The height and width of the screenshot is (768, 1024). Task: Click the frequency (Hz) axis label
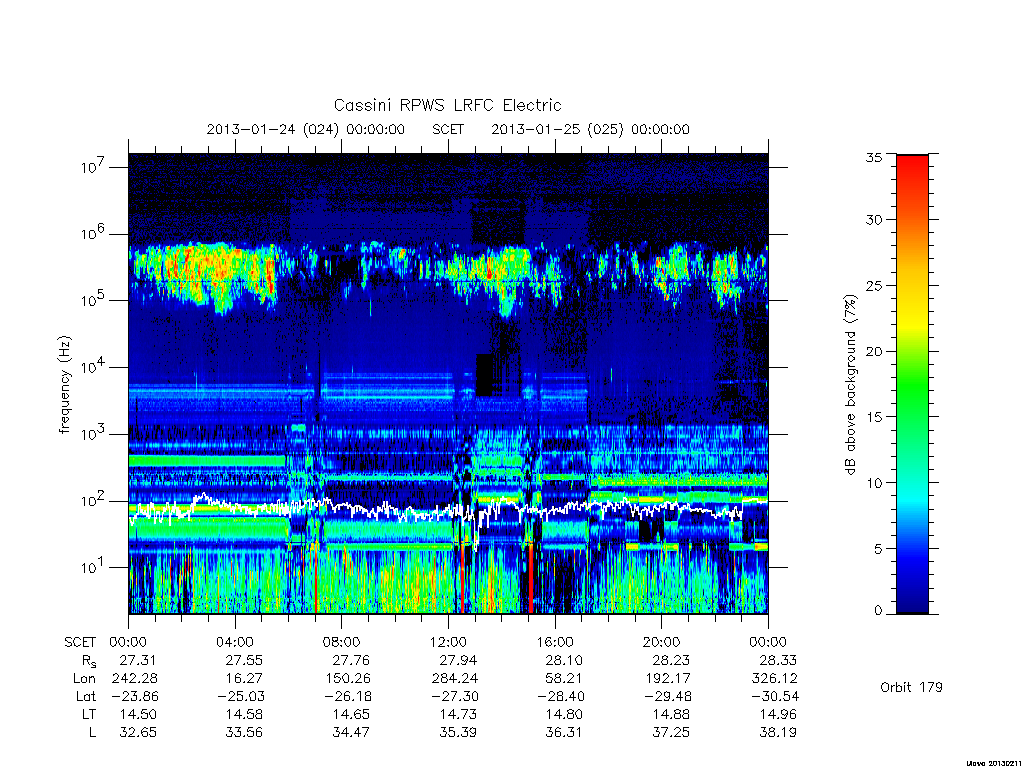65,385
